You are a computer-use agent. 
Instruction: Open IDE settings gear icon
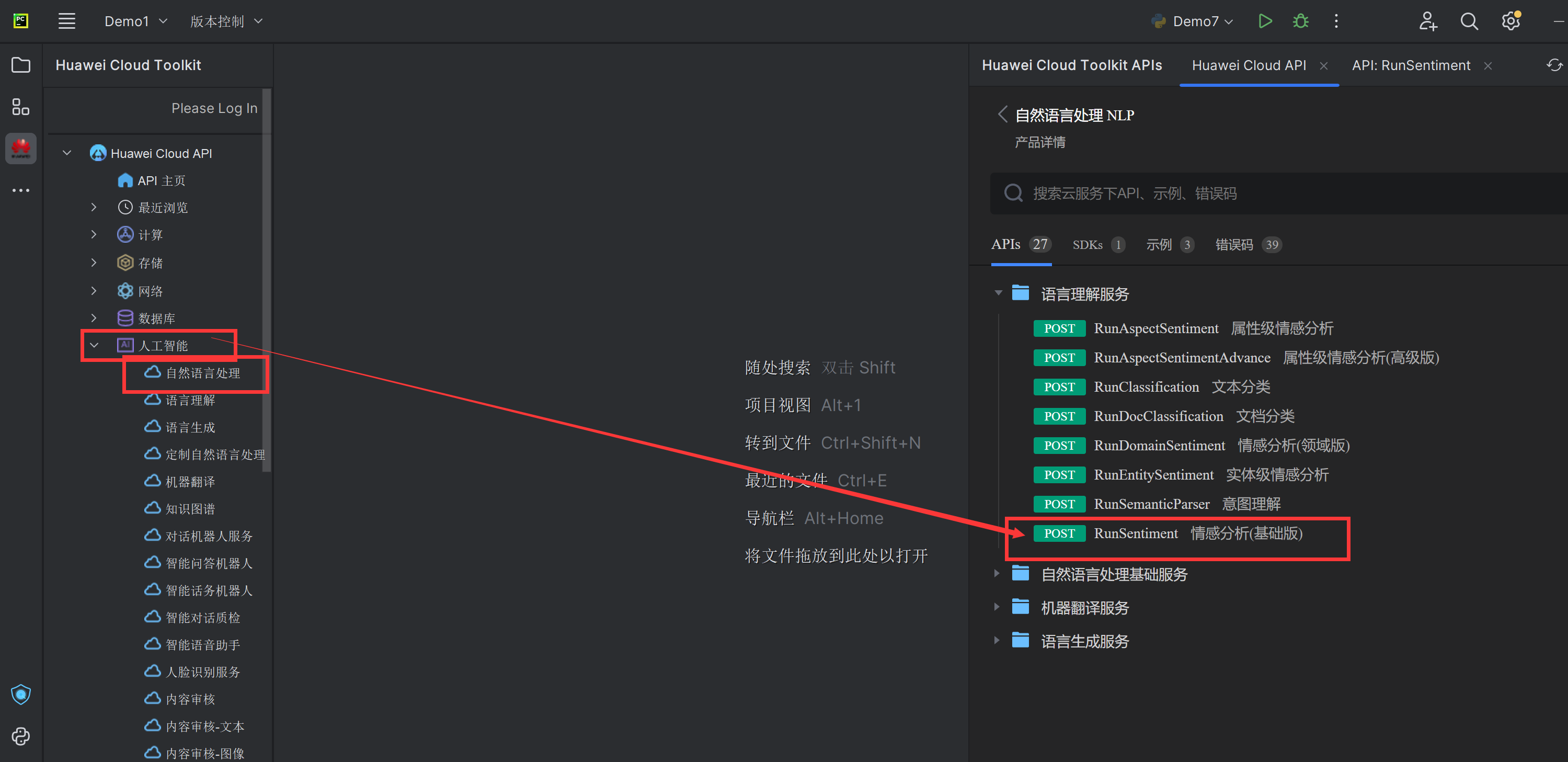tap(1511, 21)
